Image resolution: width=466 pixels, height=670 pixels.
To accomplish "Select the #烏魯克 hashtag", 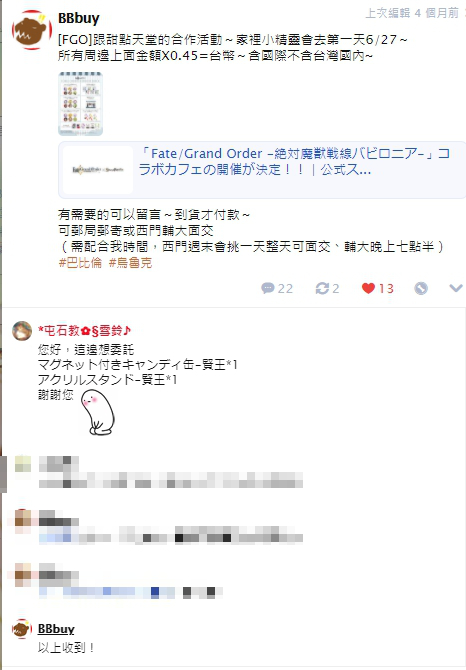I will point(130,263).
